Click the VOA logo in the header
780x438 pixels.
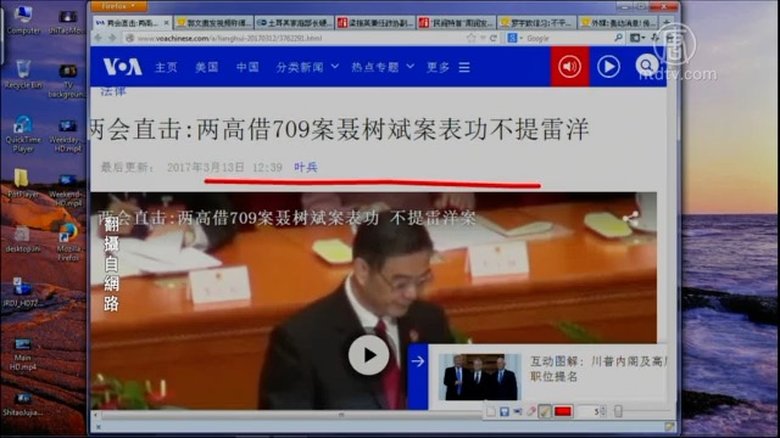pyautogui.click(x=122, y=67)
